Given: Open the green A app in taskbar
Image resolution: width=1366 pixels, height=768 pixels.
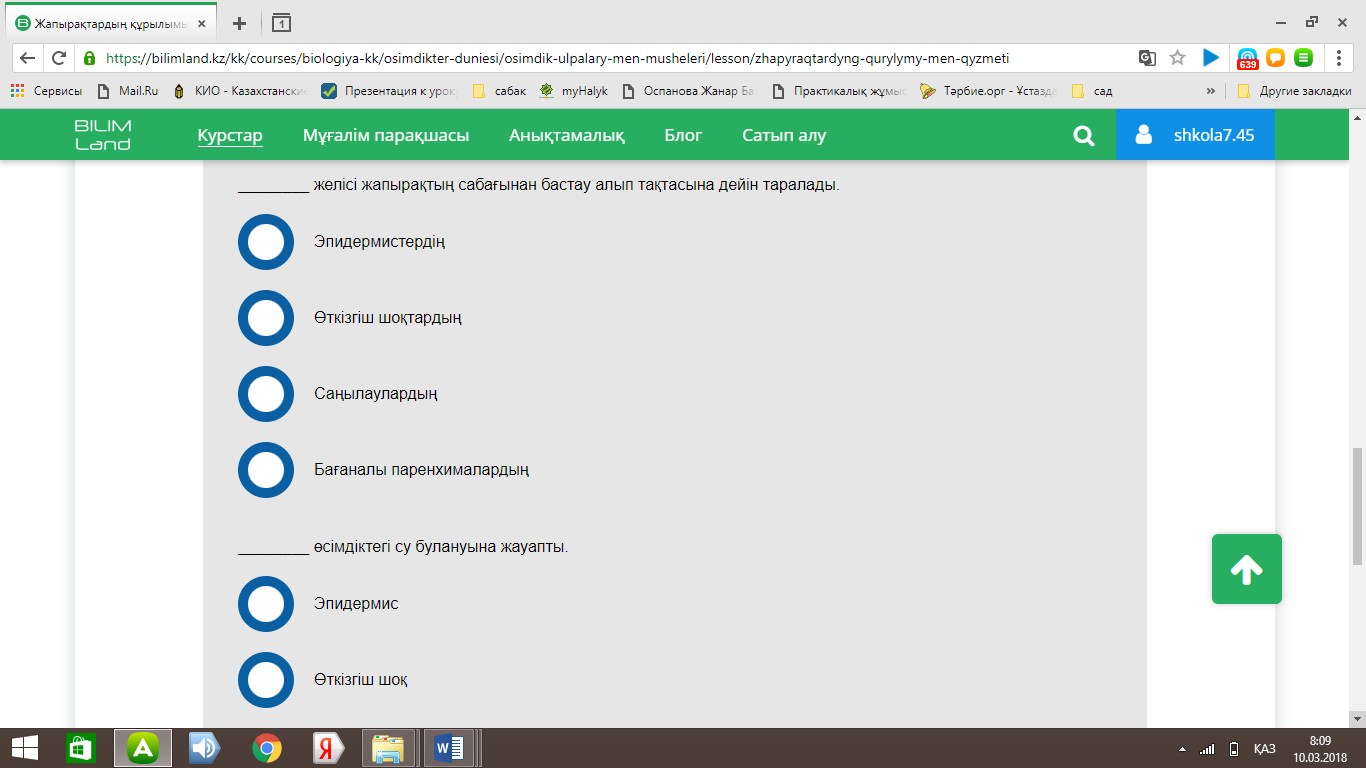Looking at the screenshot, I should point(143,748).
